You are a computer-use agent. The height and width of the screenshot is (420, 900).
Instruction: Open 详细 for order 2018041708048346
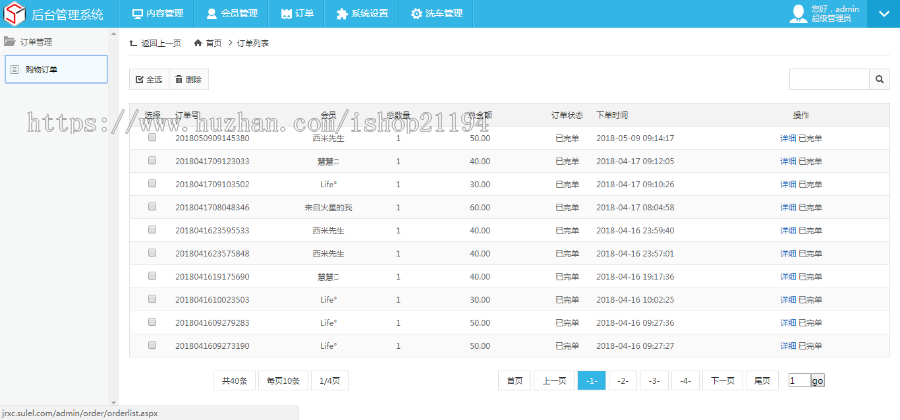pos(788,207)
